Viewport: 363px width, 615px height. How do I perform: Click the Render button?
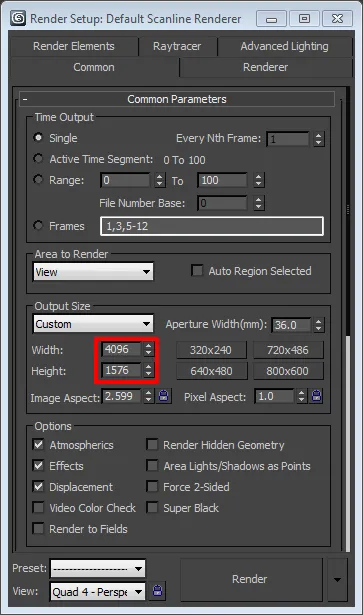coord(250,579)
